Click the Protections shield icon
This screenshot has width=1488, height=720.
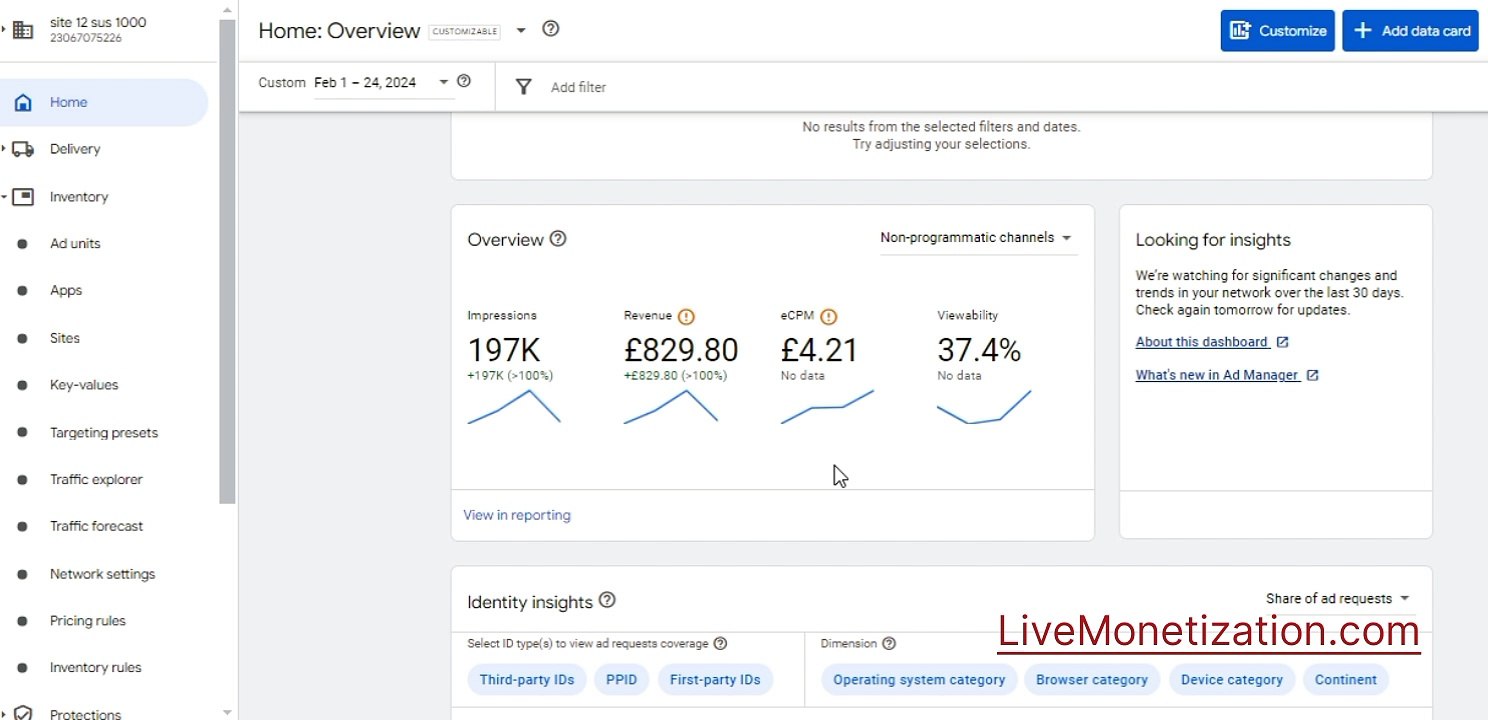coord(23,714)
